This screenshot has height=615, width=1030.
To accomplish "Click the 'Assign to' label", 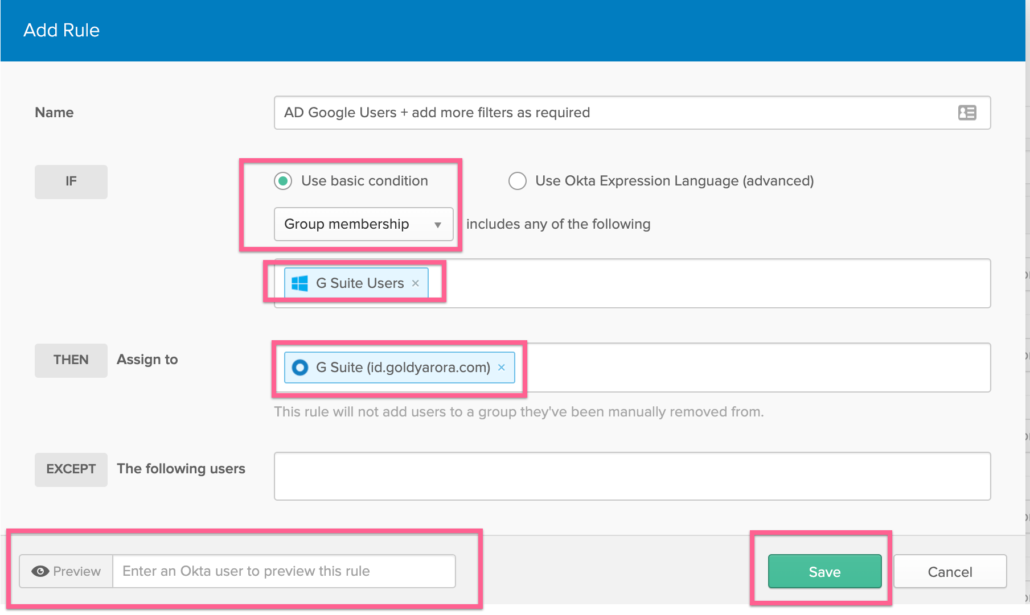I will click(x=147, y=359).
